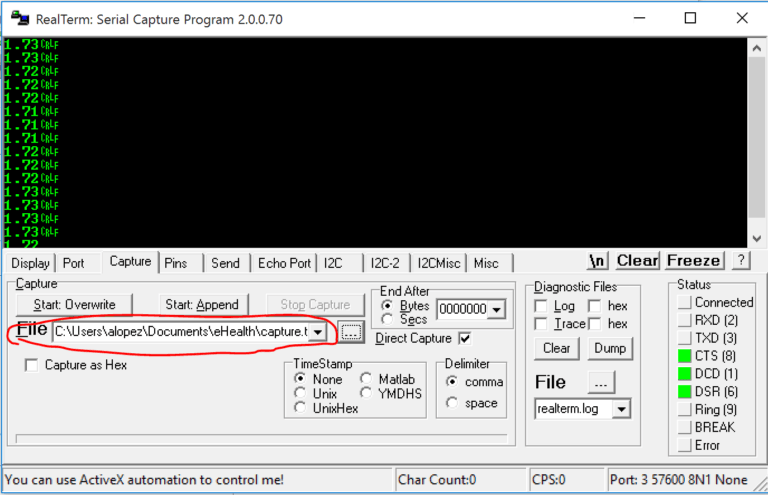Image resolution: width=768 pixels, height=495 pixels.
Task: Click the RXD (2) status indicator
Action: point(684,320)
